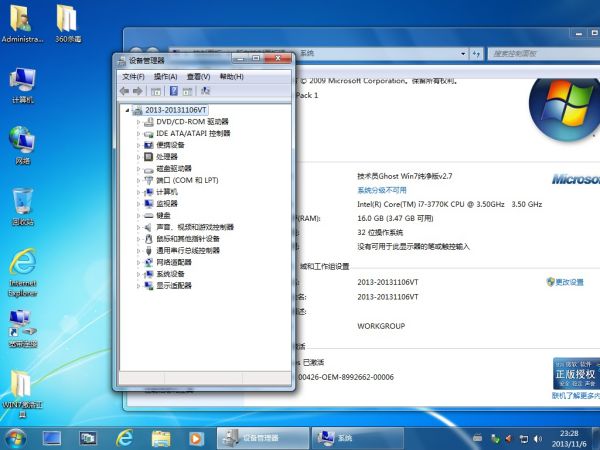This screenshot has width=600, height=450.
Task: Click the Forward arrow in Device Manager toolbar
Action: (137, 91)
